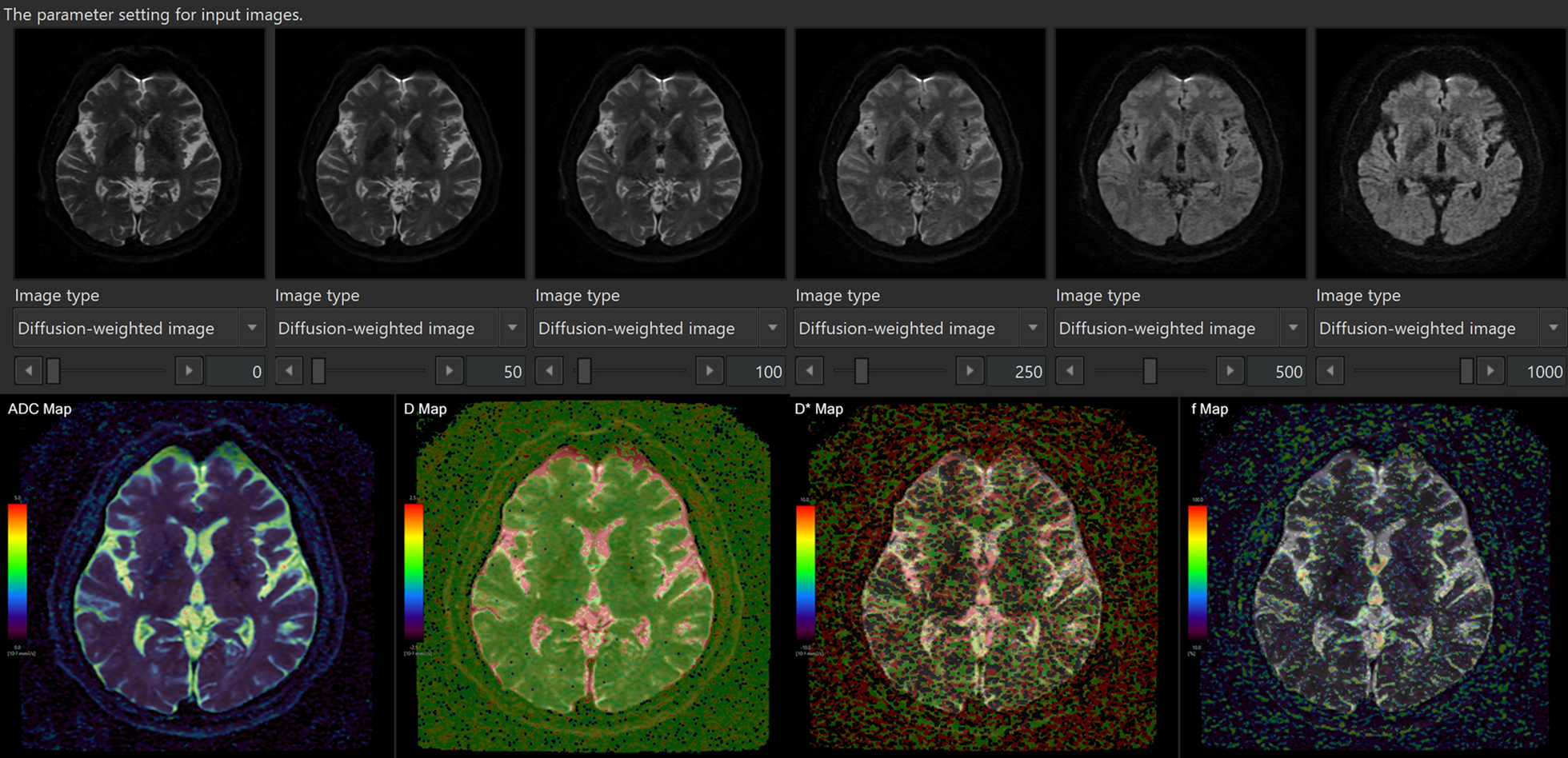
Task: Select the first diffusion-weighted brain thumbnail
Action: 139,154
